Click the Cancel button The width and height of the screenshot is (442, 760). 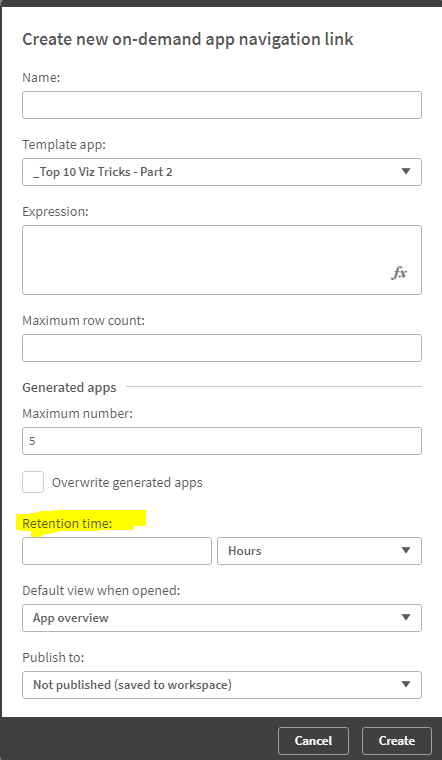coord(314,741)
